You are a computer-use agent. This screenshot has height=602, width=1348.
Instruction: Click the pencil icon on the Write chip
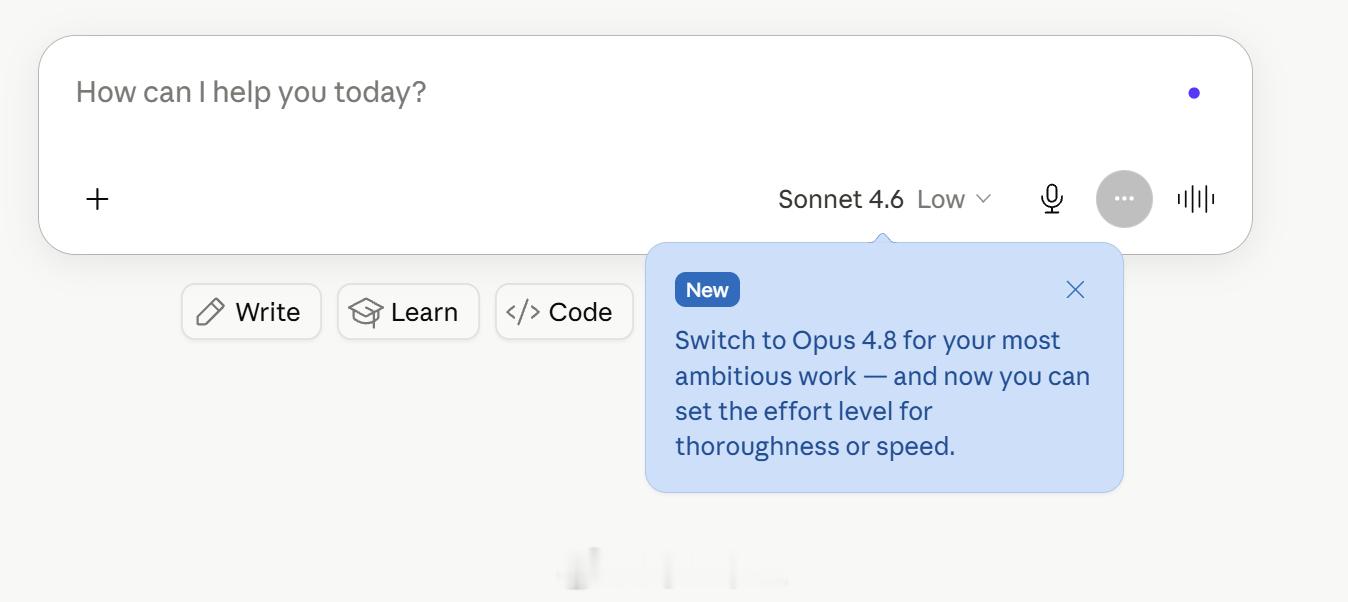[x=210, y=312]
